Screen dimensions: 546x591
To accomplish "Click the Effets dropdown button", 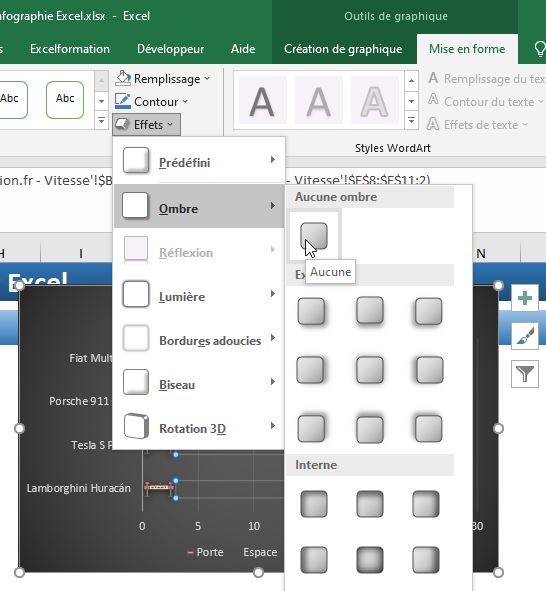I will coord(146,124).
